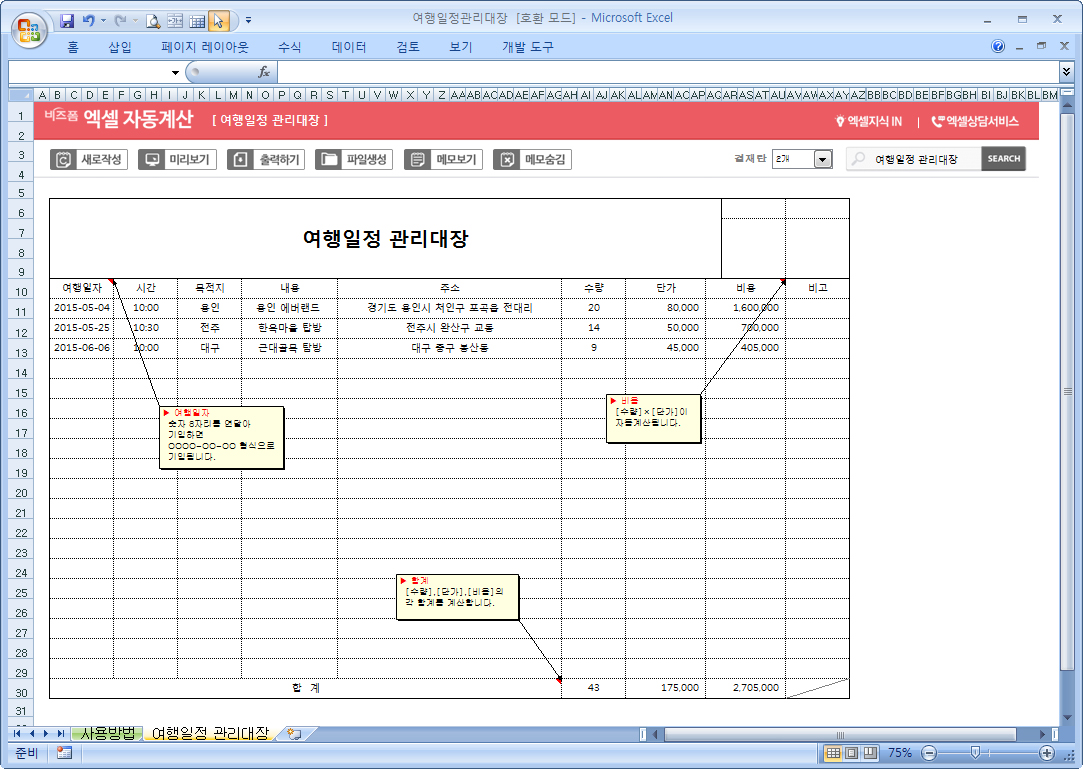The width and height of the screenshot is (1083, 769).
Task: Click the SEARCH button
Action: (x=1004, y=159)
